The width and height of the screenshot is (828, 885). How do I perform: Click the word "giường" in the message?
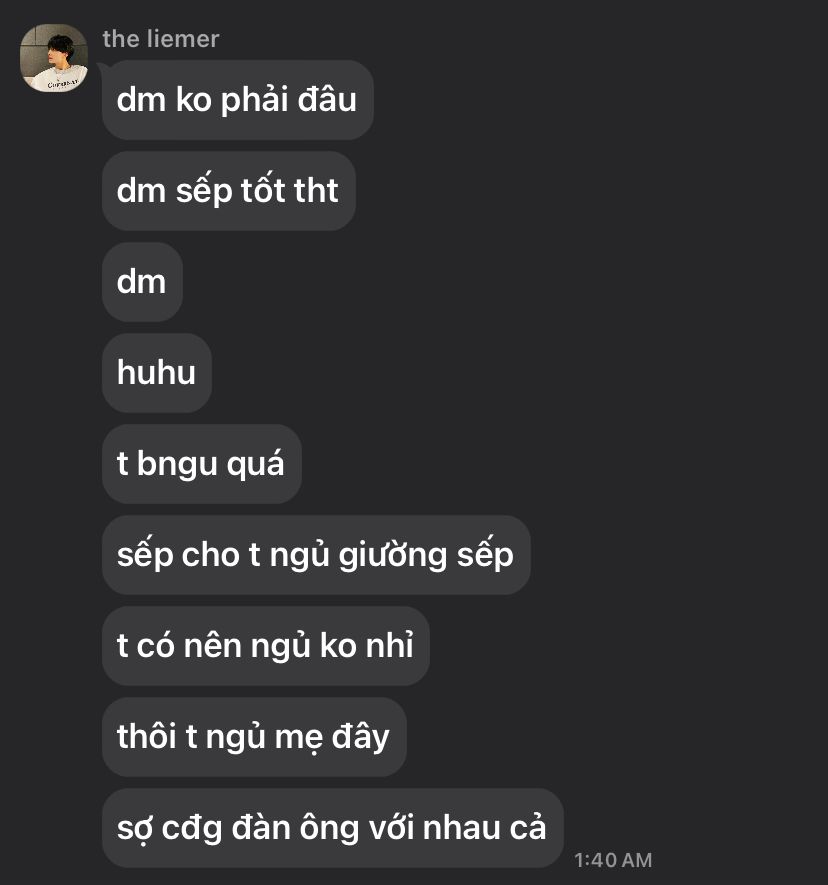(x=393, y=555)
